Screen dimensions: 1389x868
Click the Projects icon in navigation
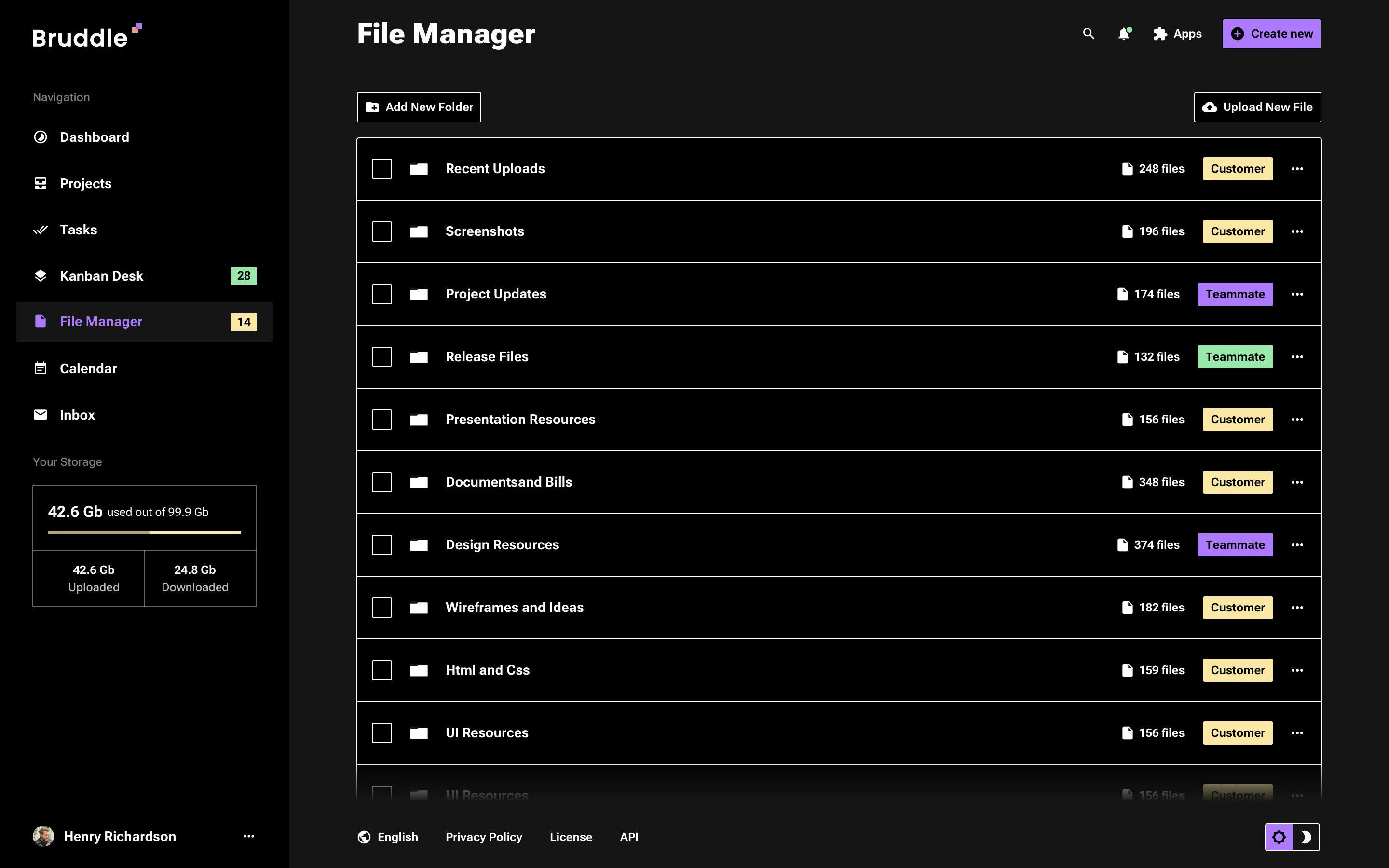click(x=40, y=183)
